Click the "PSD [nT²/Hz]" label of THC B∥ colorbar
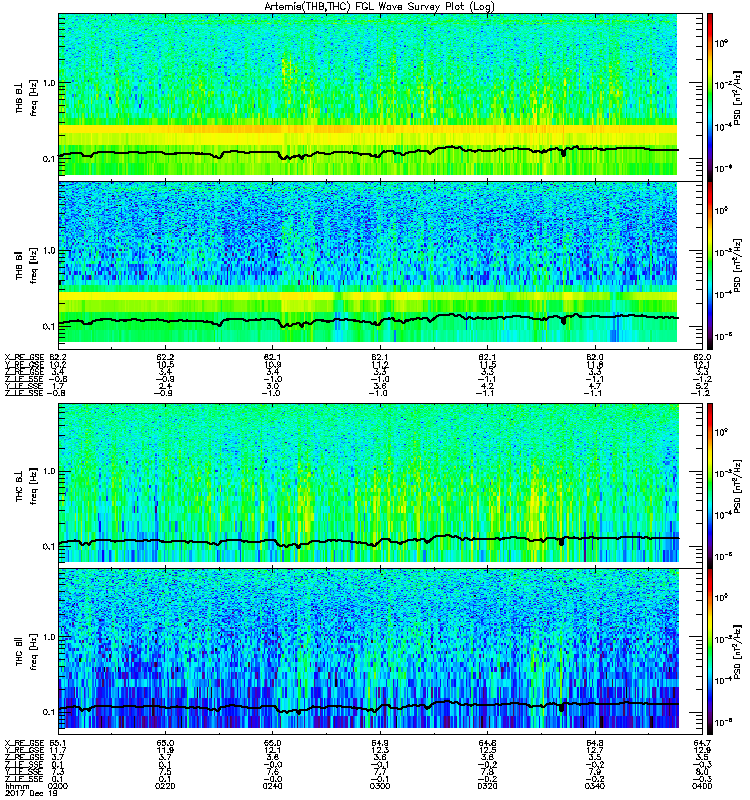This screenshot has height=800, width=750. coord(738,652)
